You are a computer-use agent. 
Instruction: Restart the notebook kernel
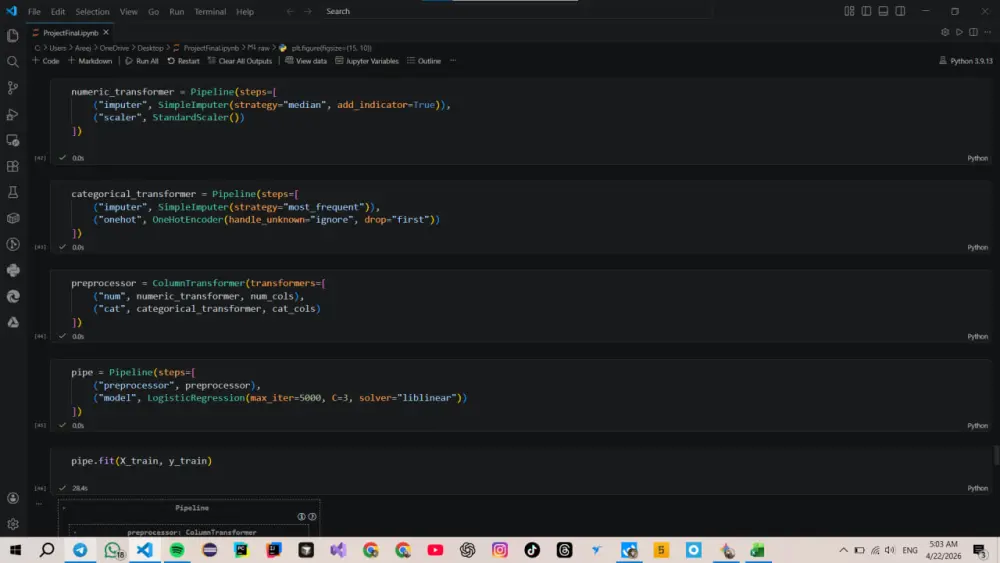pos(184,61)
